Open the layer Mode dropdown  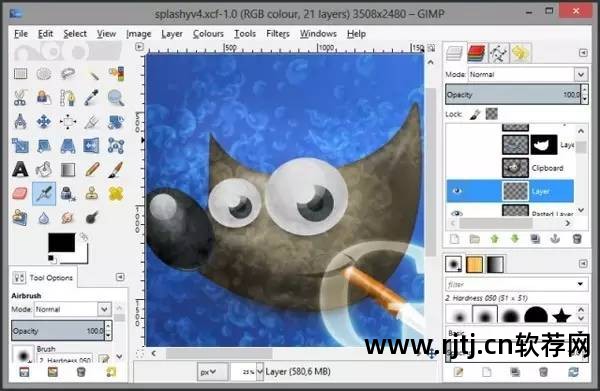click(528, 74)
